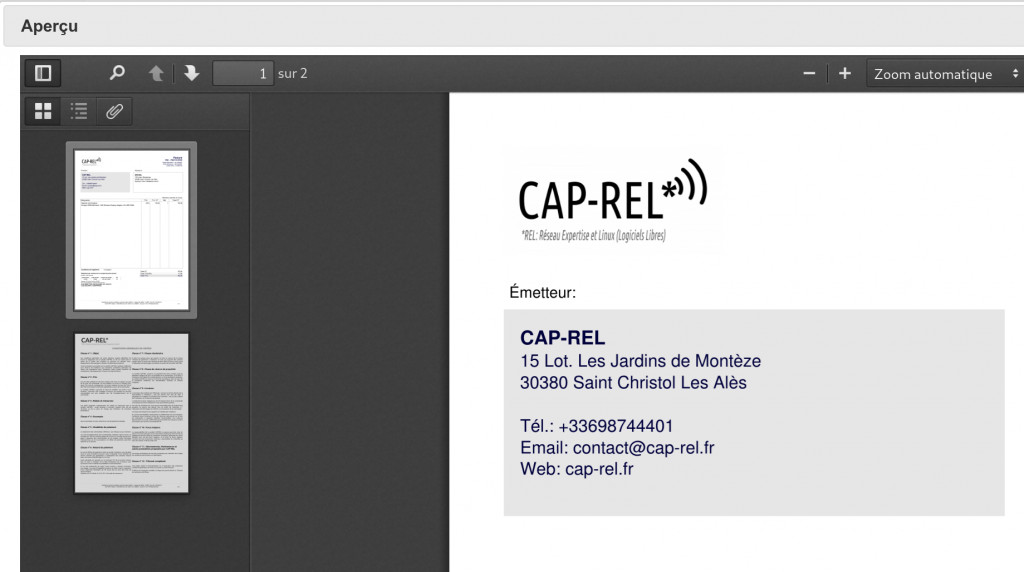Show attachments paperclip view

tap(114, 111)
